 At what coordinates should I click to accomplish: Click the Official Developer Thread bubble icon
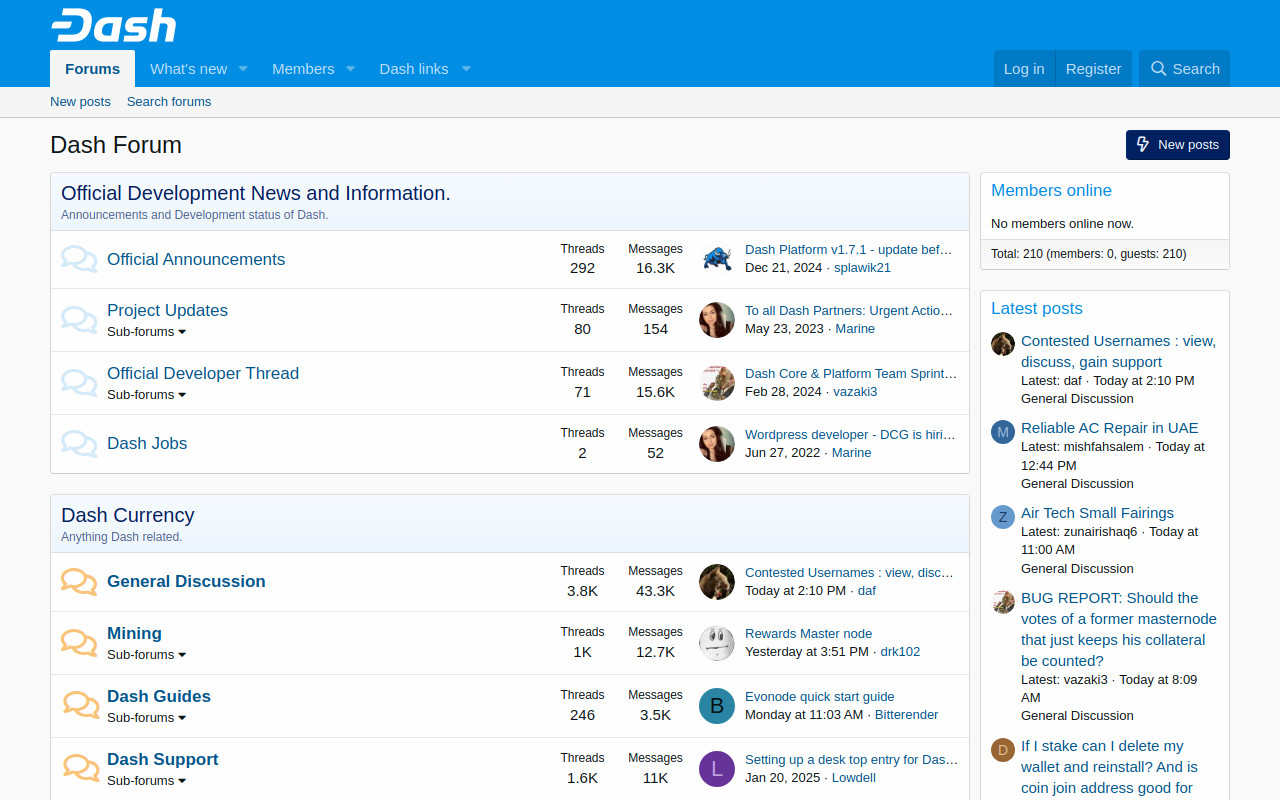[x=79, y=383]
